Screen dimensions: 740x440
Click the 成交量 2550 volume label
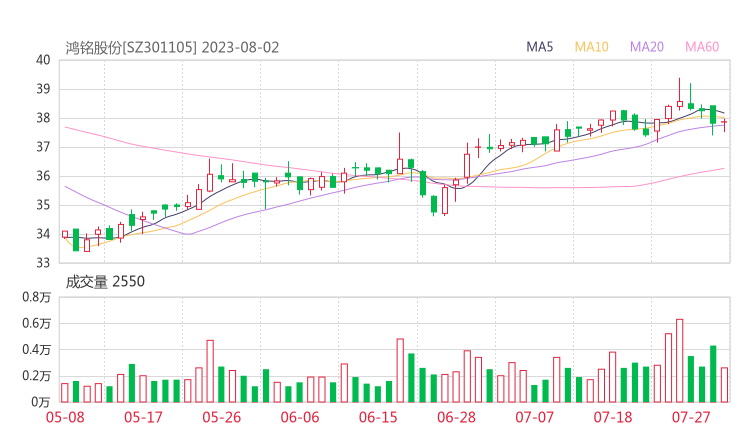[x=105, y=282]
